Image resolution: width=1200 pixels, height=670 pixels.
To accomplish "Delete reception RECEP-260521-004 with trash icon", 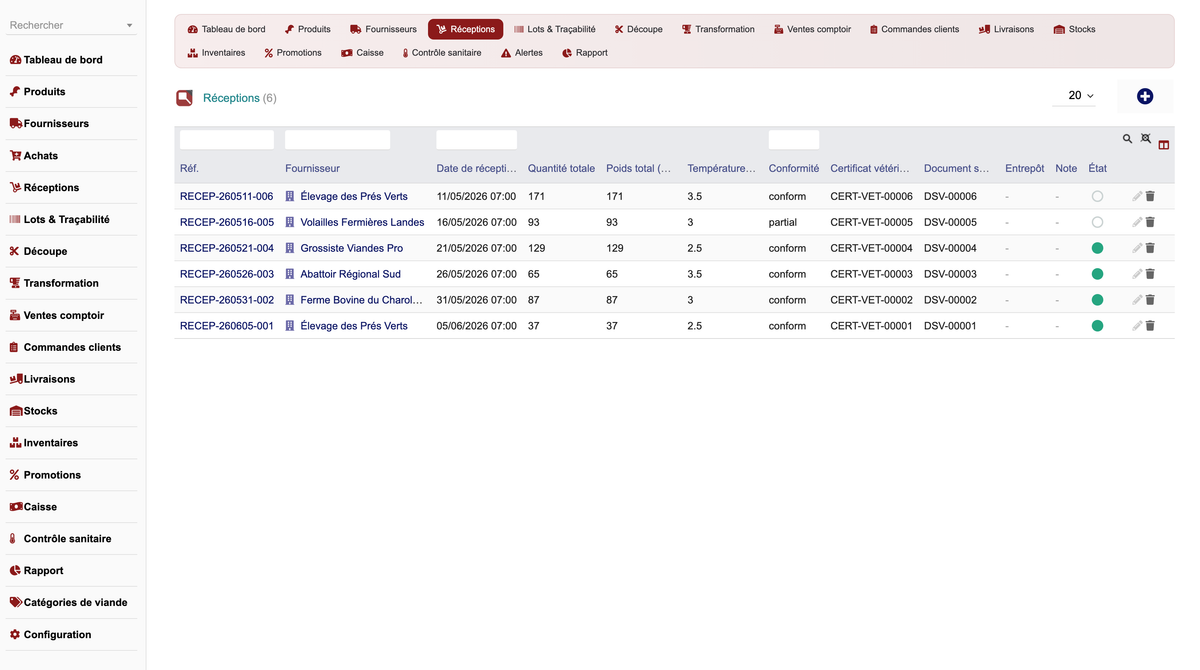I will (x=1150, y=248).
